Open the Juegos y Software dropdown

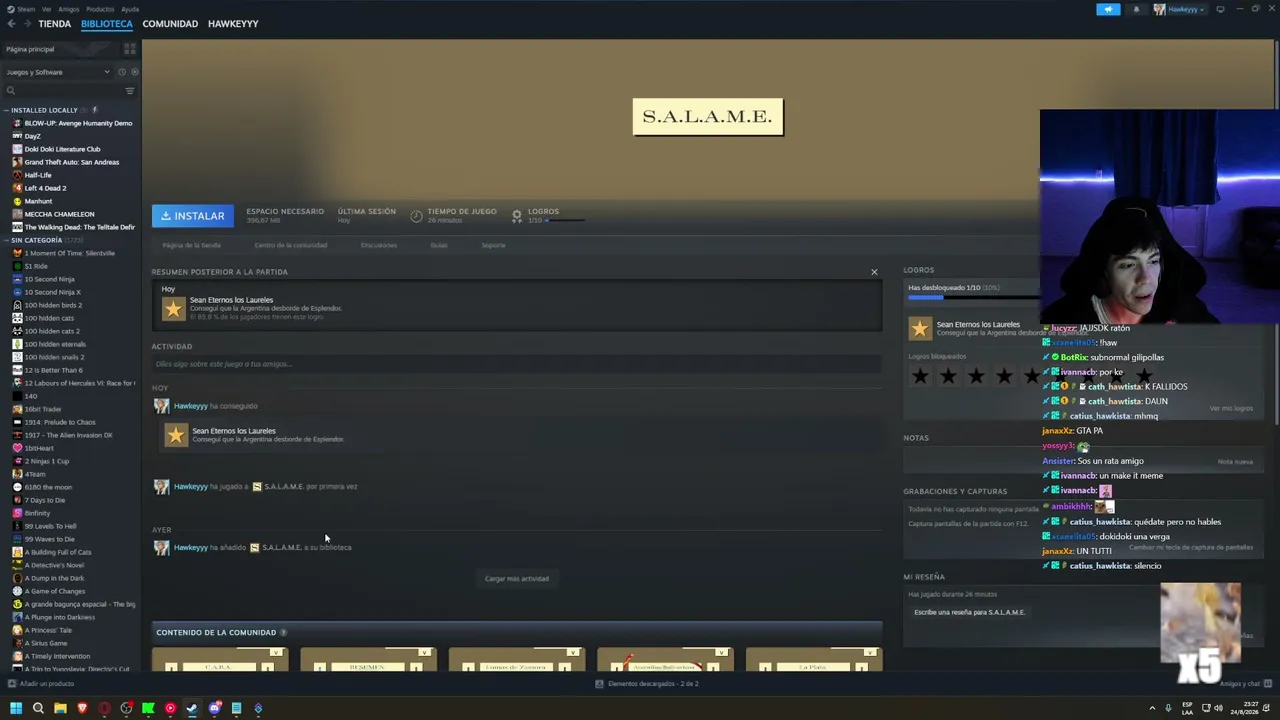pyautogui.click(x=58, y=72)
